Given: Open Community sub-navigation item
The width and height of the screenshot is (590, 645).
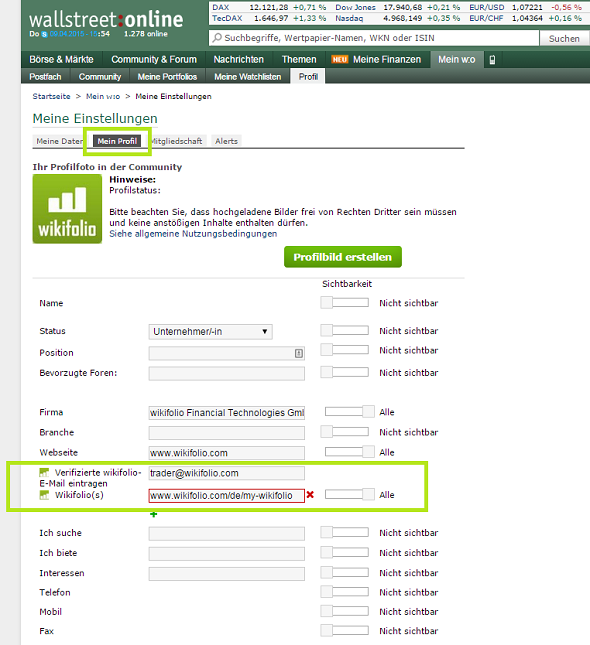Looking at the screenshot, I should coord(100,77).
